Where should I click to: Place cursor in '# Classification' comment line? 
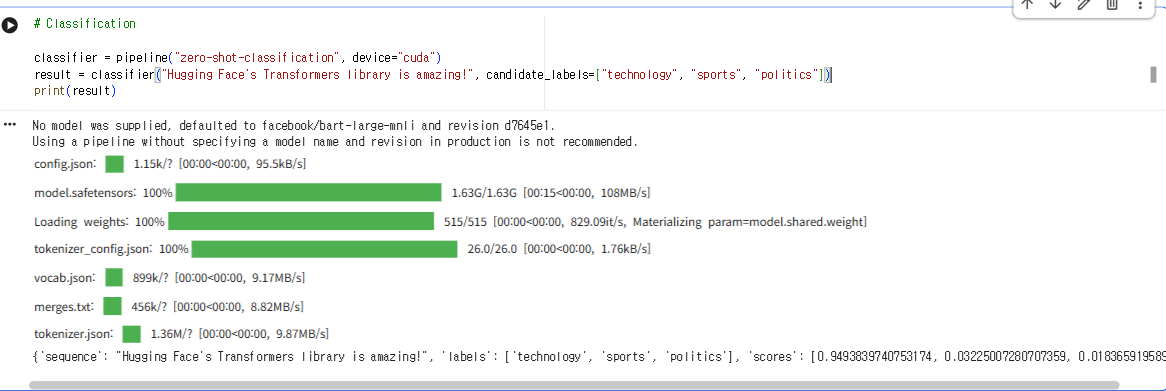click(85, 24)
